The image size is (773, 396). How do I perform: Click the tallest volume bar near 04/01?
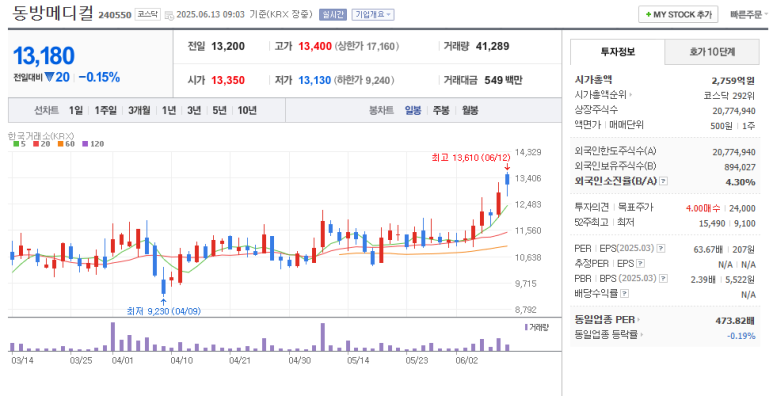point(113,336)
